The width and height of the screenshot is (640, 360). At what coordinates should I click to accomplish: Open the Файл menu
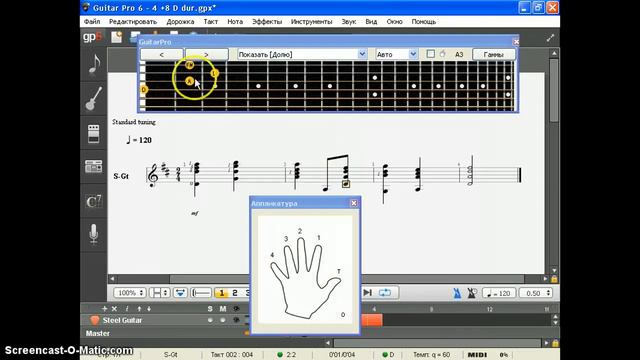(92, 22)
